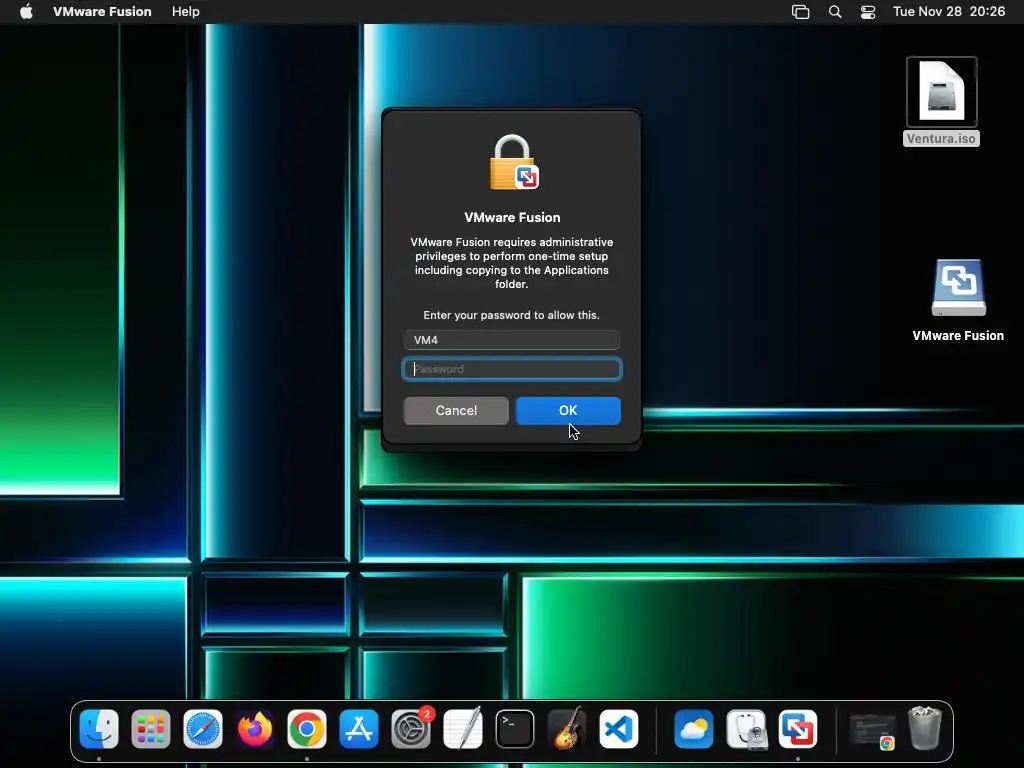Click the VM4 username field
This screenshot has height=768, width=1024.
click(x=512, y=340)
